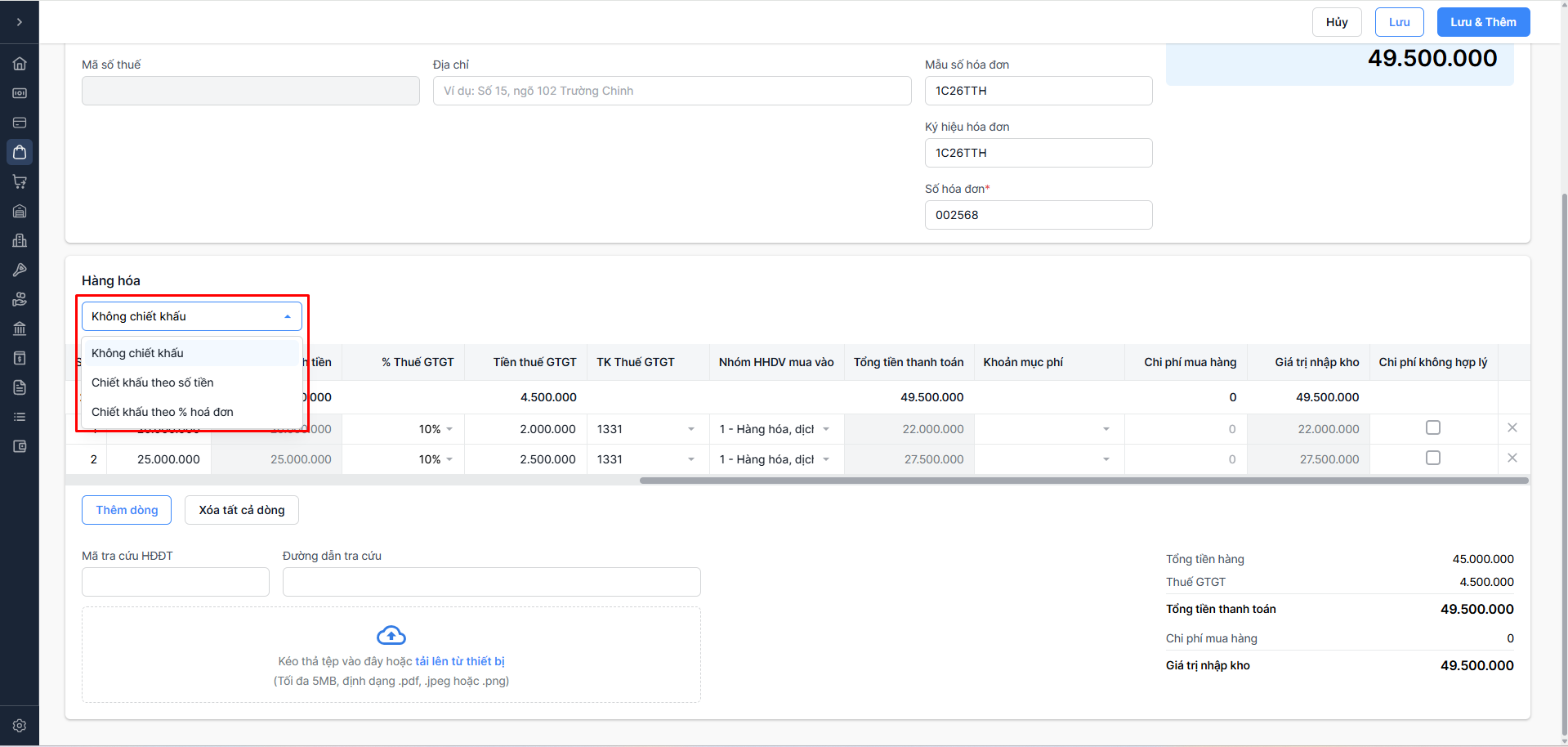Click the settings gear in sidebar
The image size is (1568, 747).
pyautogui.click(x=20, y=726)
